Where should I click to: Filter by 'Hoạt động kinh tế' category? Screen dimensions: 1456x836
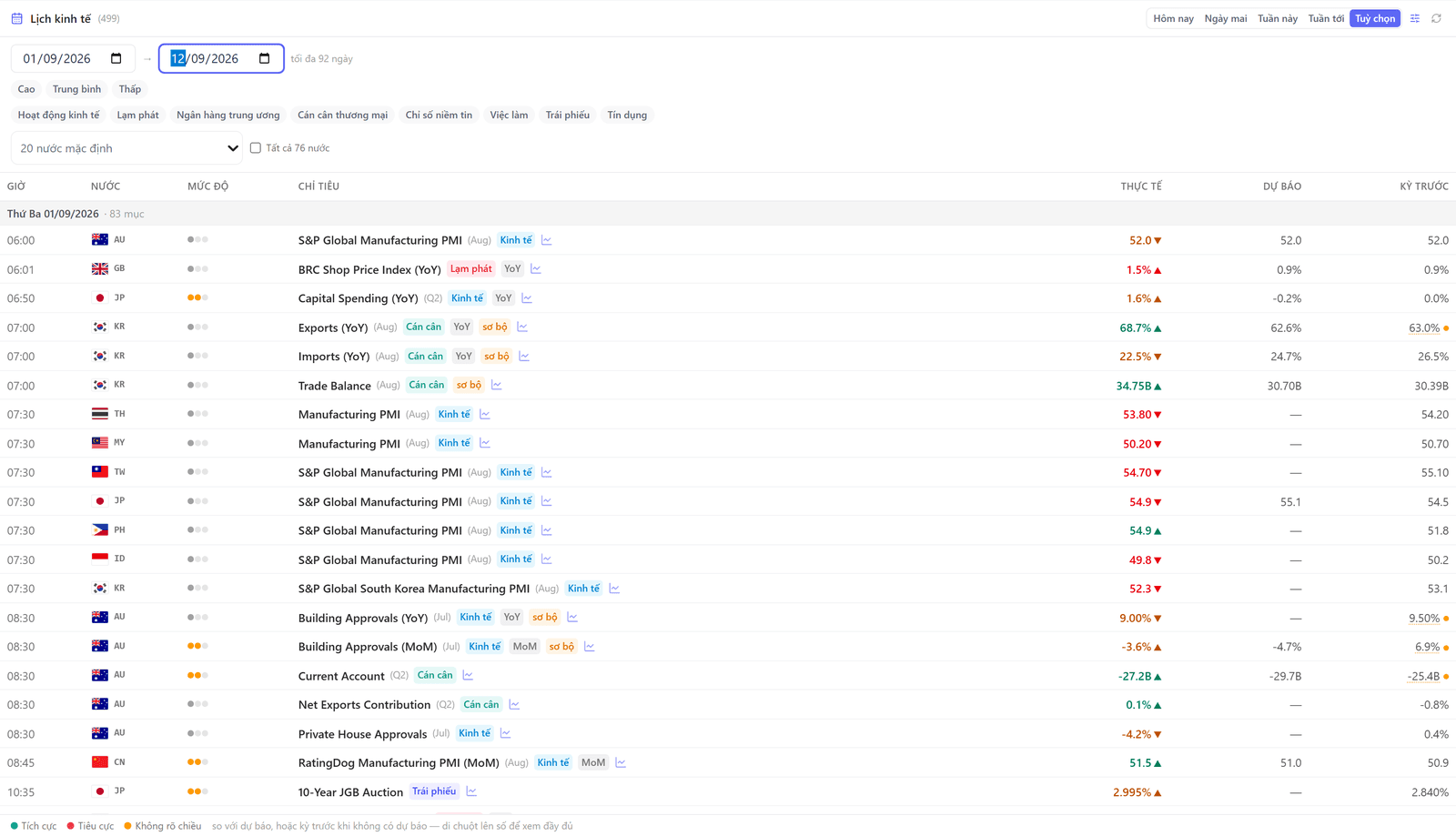59,116
